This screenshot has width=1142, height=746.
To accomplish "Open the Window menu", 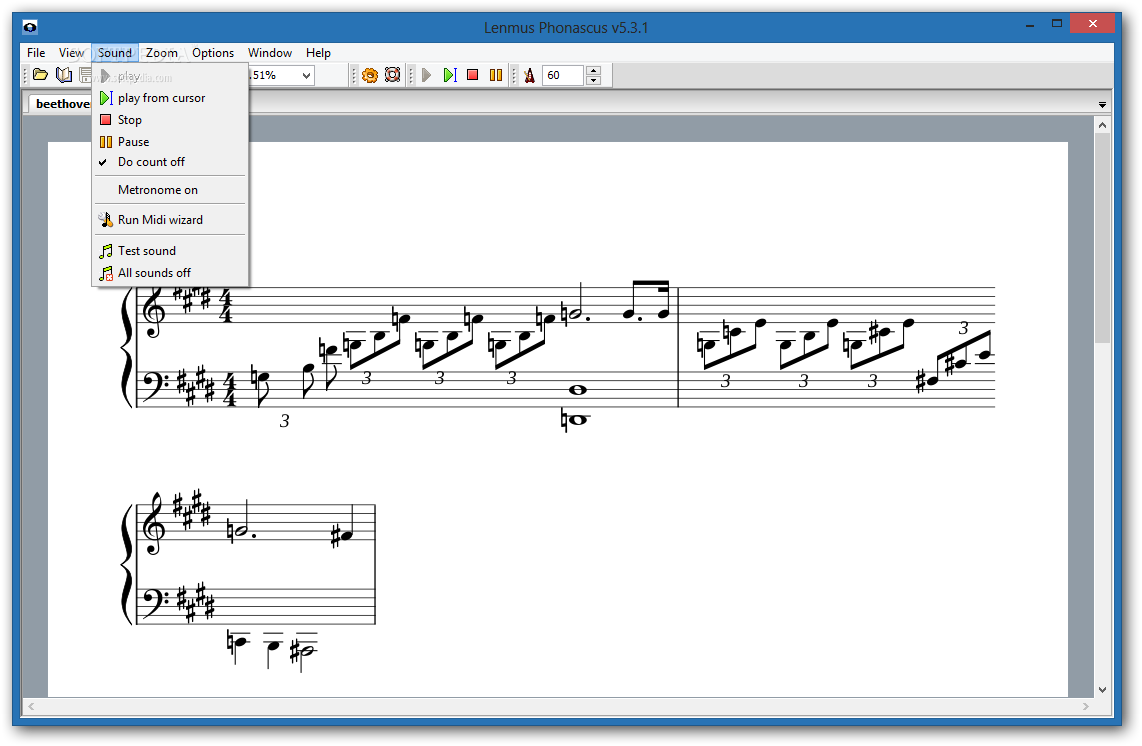I will 269,52.
